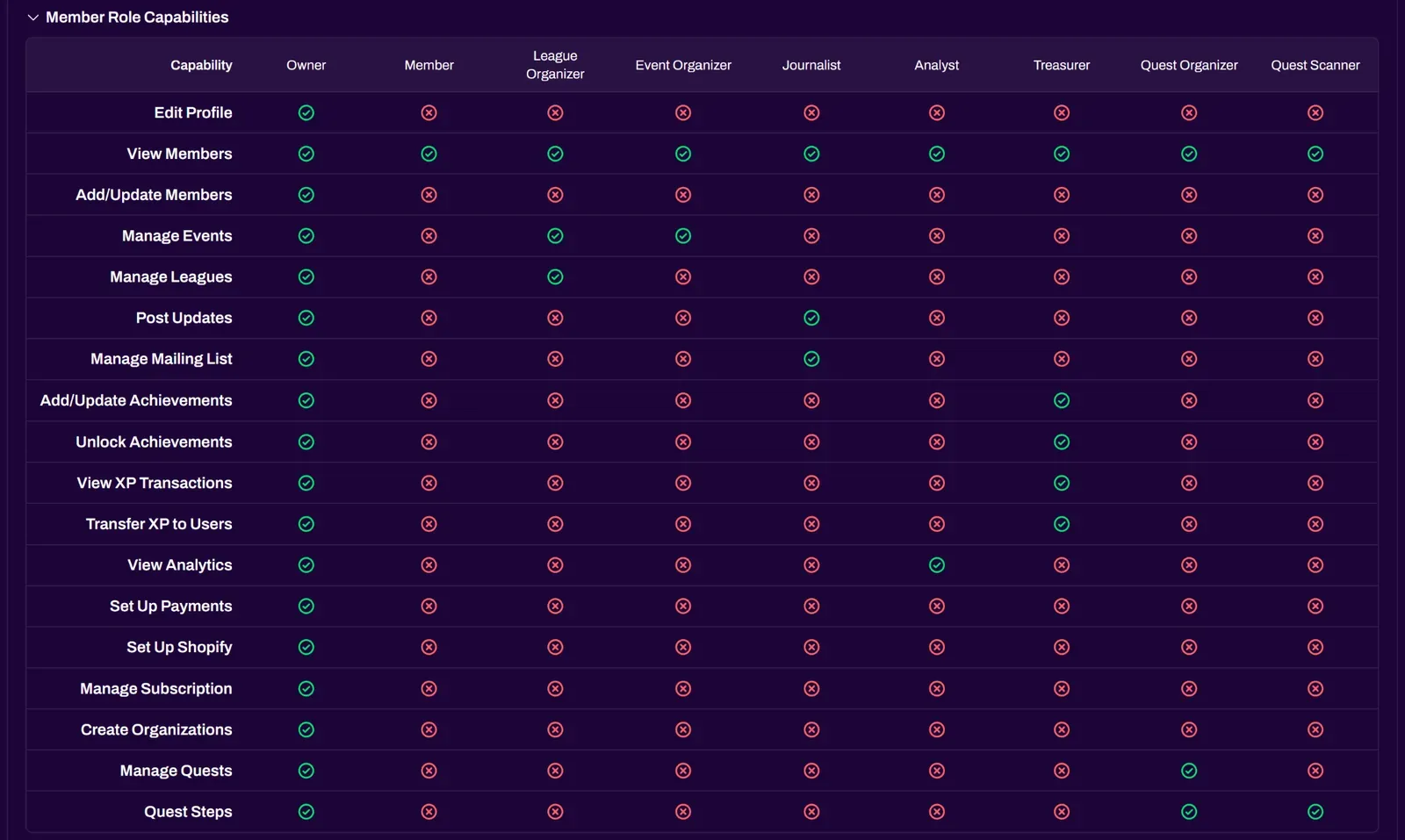Click the Journalist checkmark for Manage Mailing List
This screenshot has width=1405, height=840.
tap(811, 359)
